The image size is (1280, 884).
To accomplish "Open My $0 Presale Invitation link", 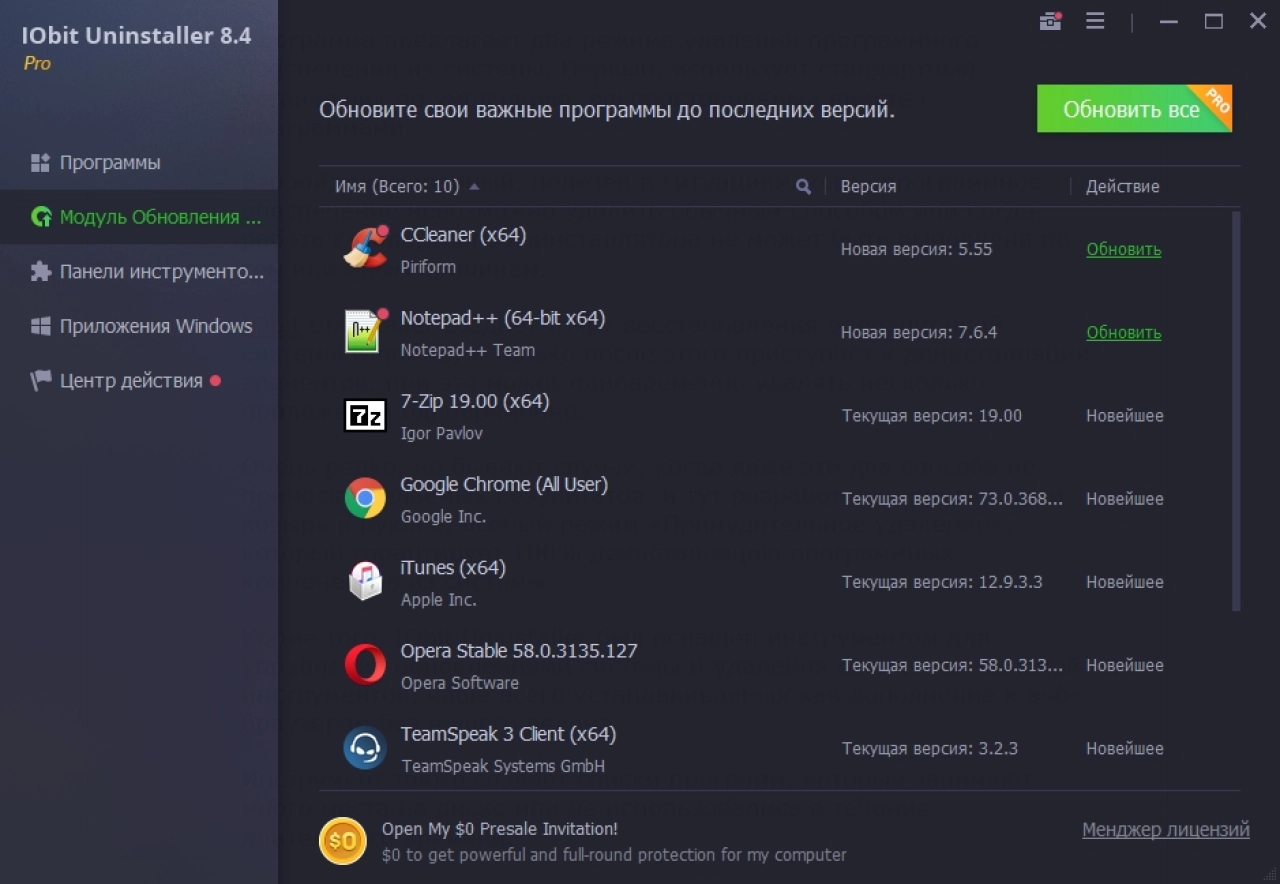I will (500, 829).
